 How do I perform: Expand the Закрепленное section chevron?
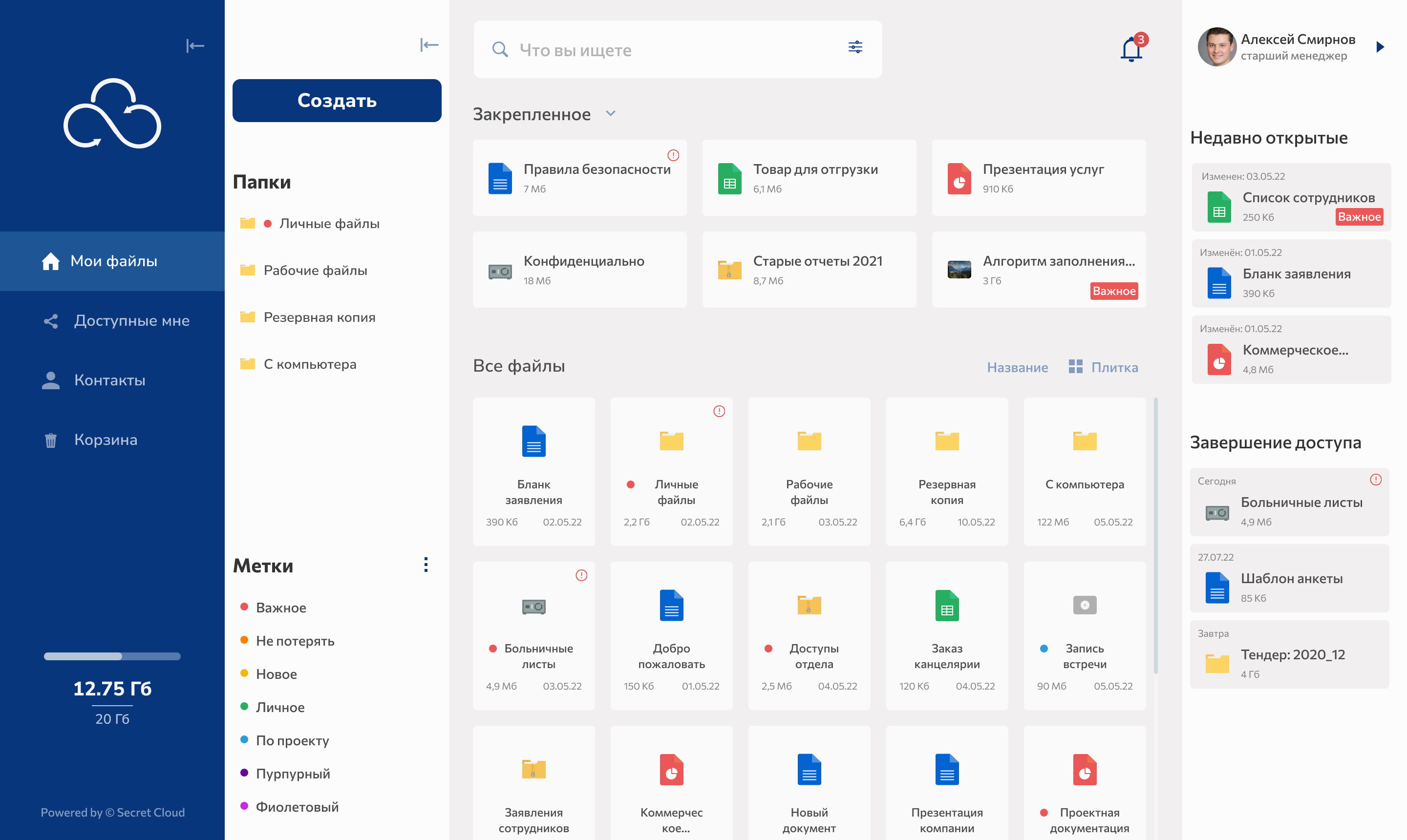pyautogui.click(x=610, y=113)
